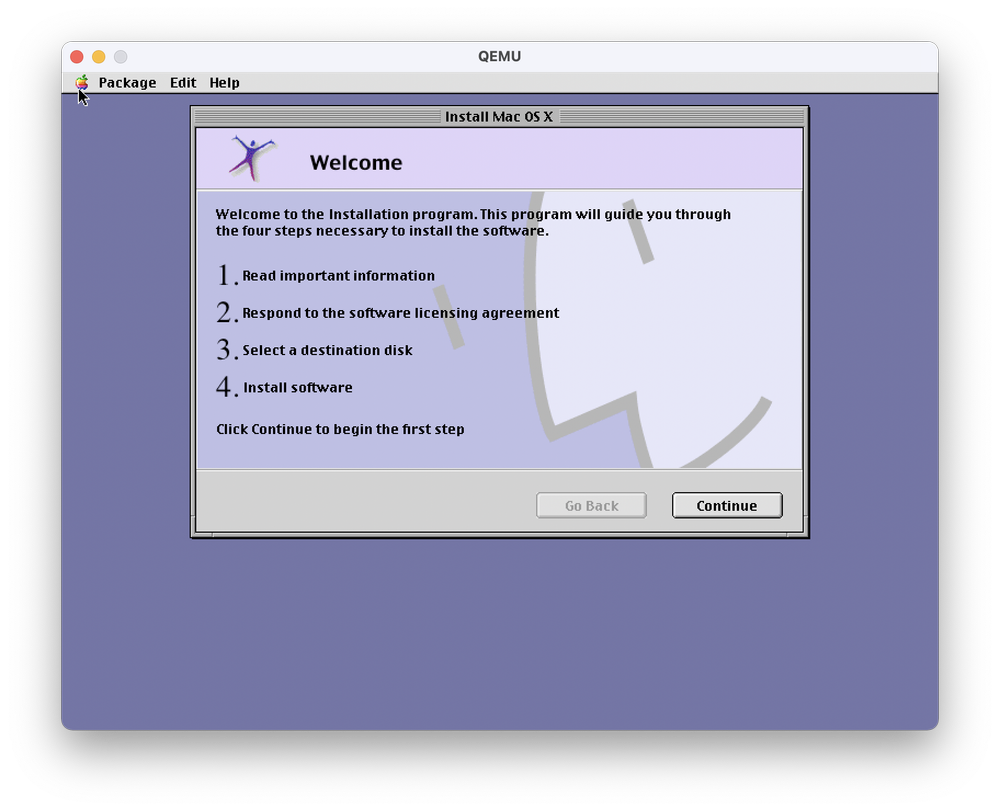
Task: Open the rainbow Apple menu
Action: 82,82
